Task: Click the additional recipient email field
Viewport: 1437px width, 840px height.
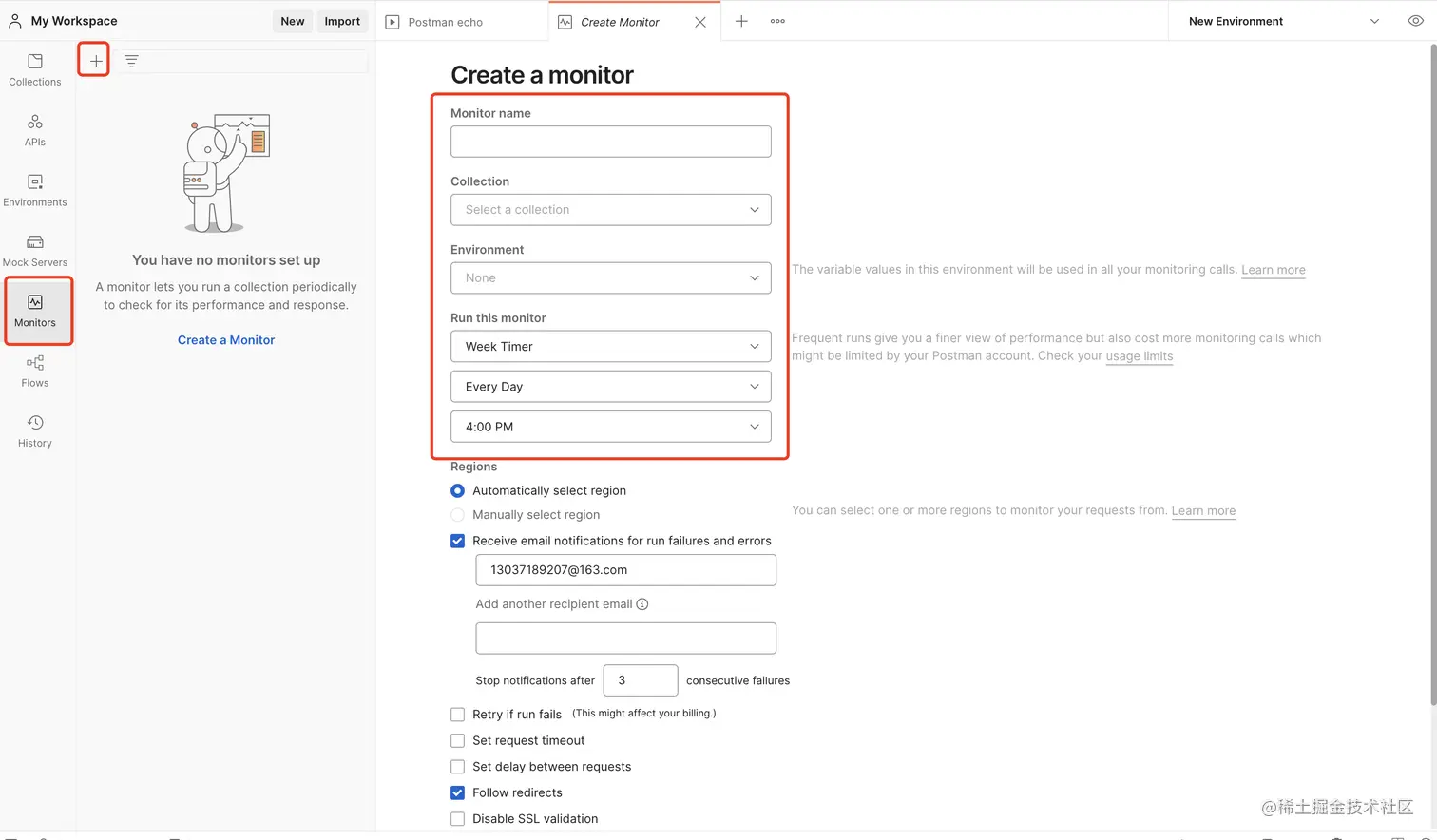Action: (x=626, y=639)
